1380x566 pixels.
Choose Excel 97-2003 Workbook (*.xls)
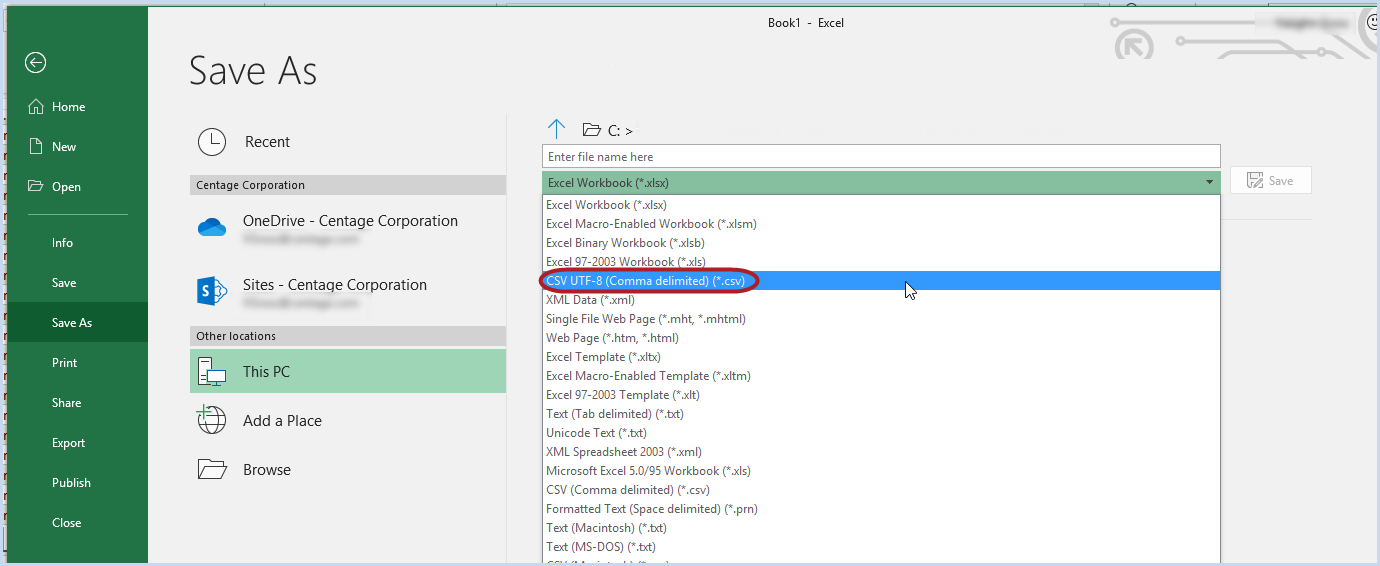tap(881, 262)
